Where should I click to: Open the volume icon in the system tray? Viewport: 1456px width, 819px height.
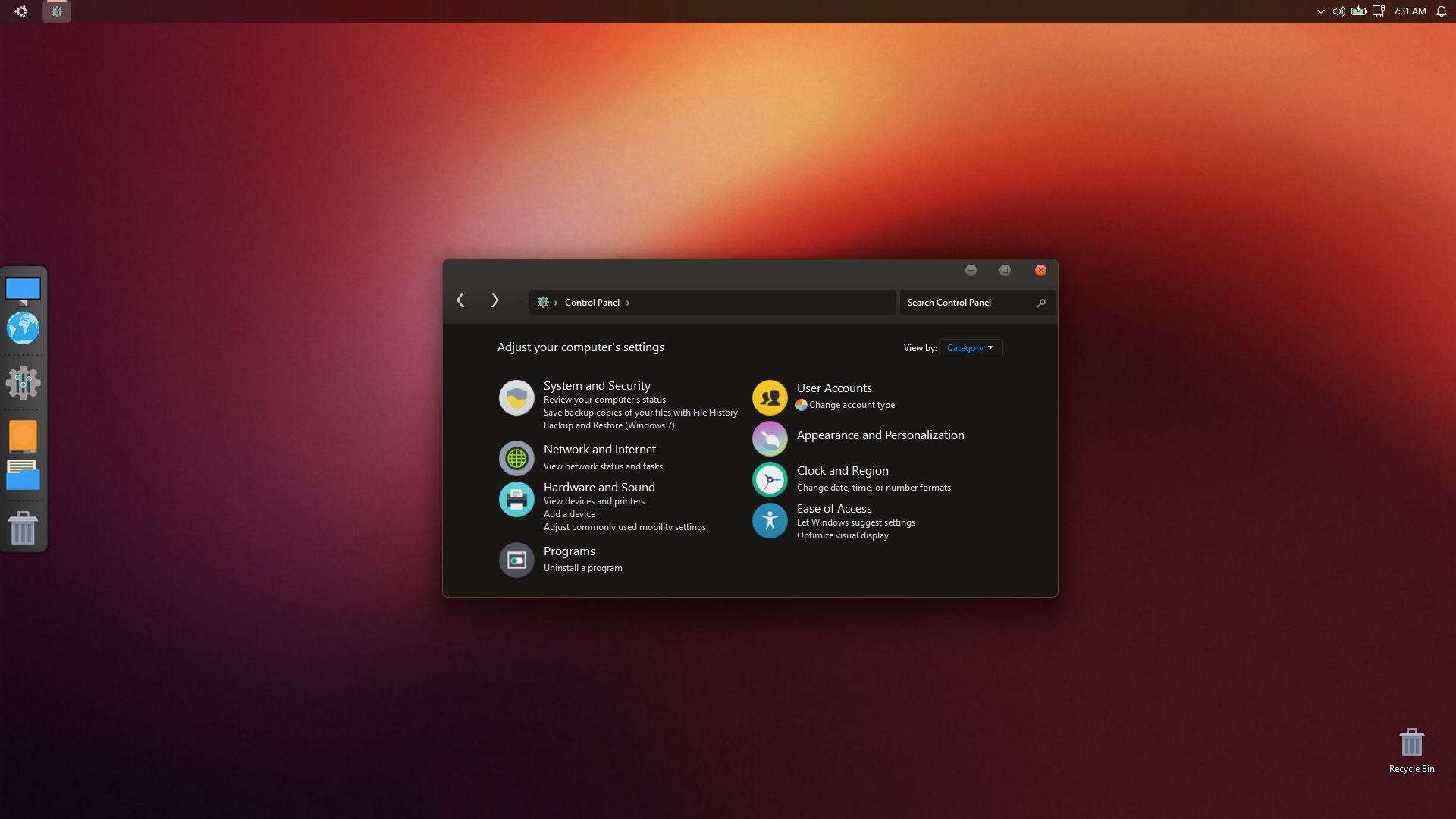1338,11
